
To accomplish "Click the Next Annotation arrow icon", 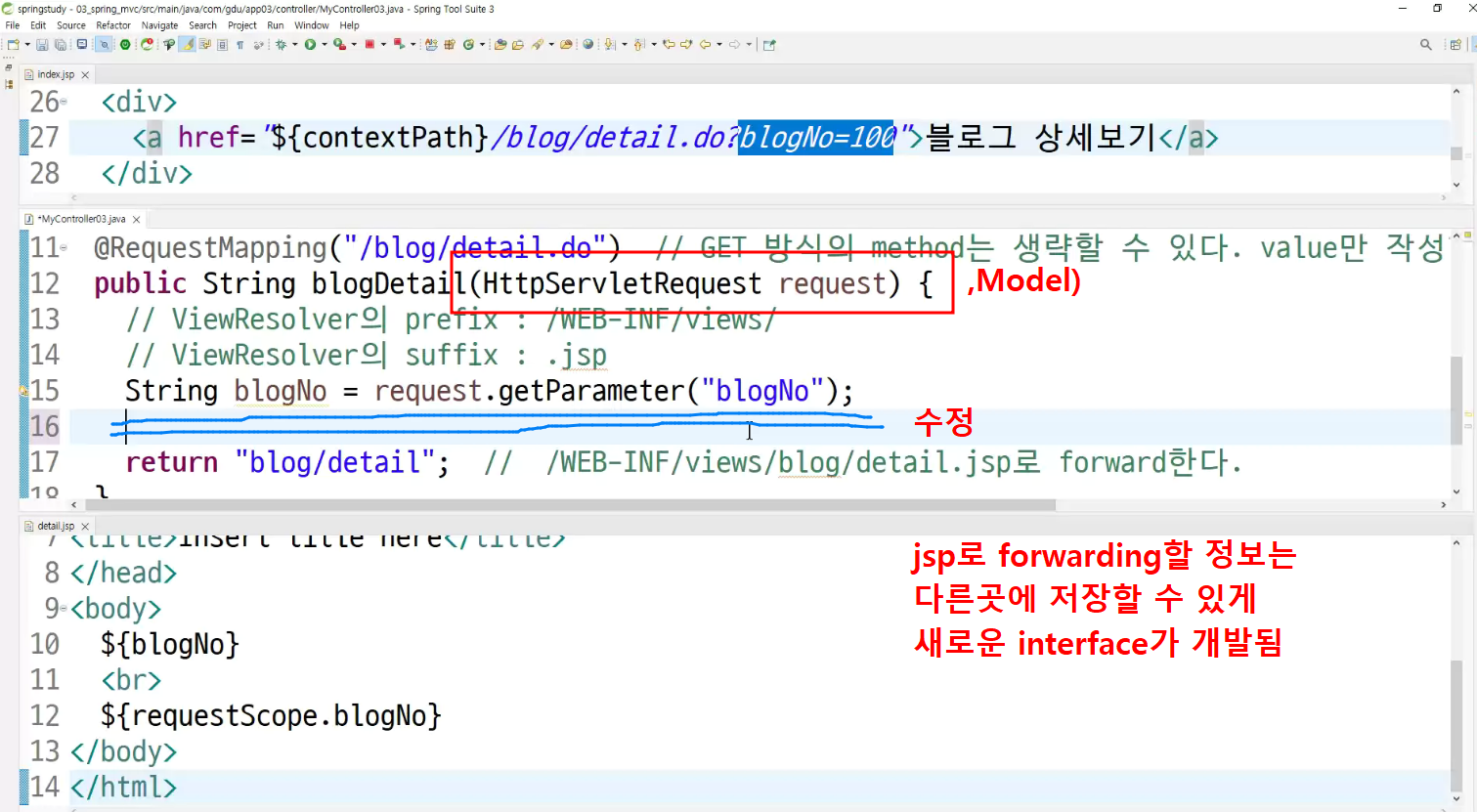I will 609,44.
